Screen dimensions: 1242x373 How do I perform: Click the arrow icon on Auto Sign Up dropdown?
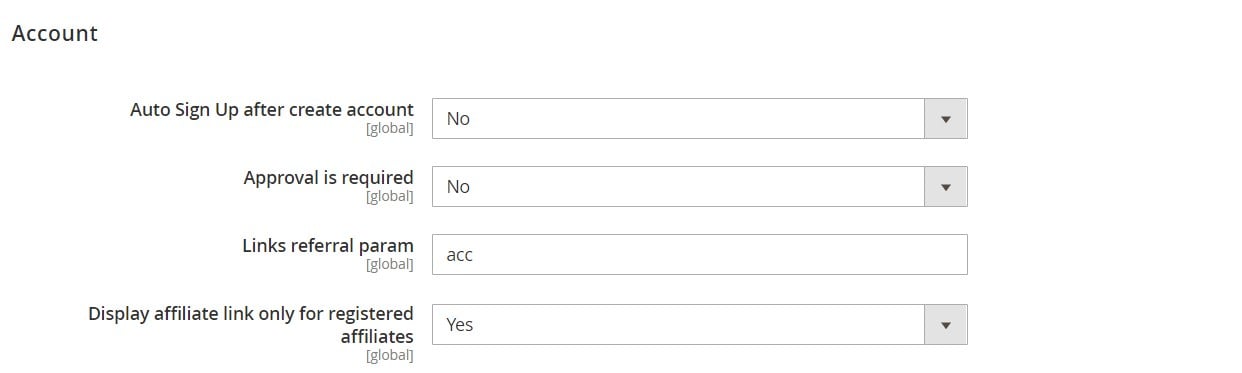pos(946,119)
